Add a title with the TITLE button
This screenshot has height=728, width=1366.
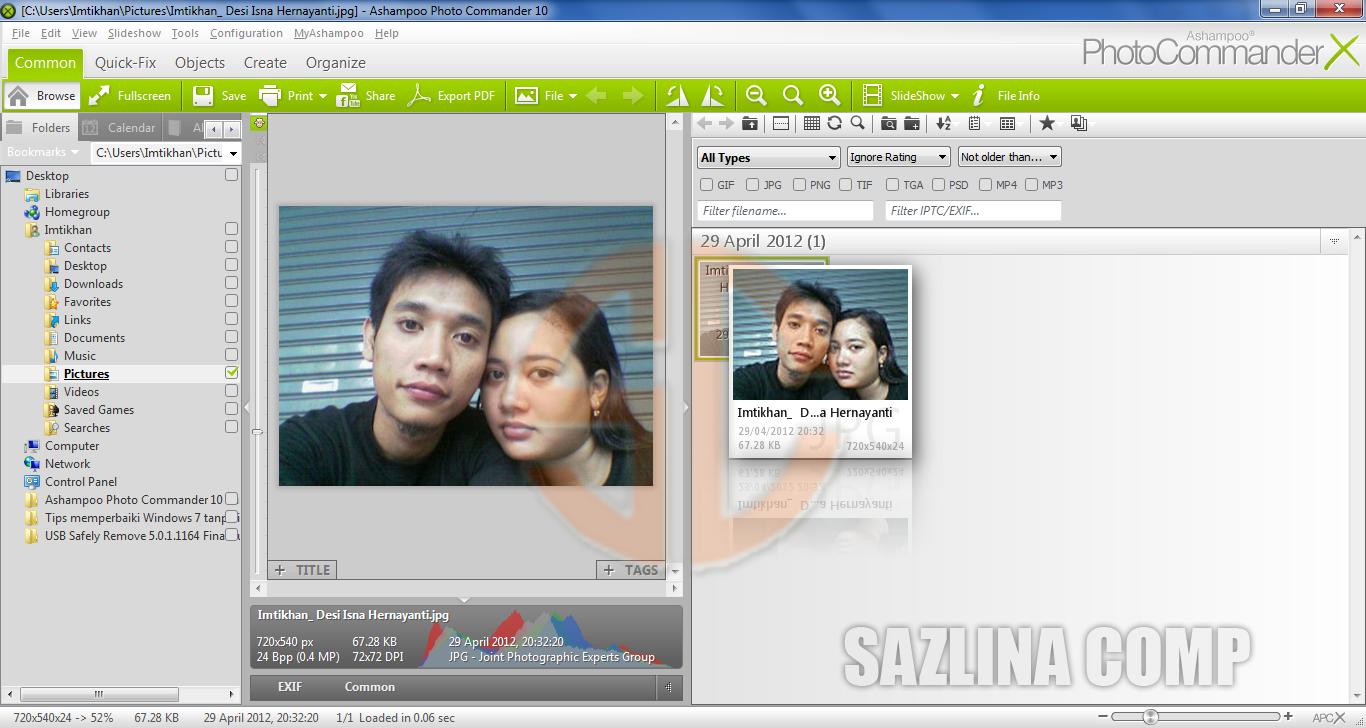coord(303,570)
